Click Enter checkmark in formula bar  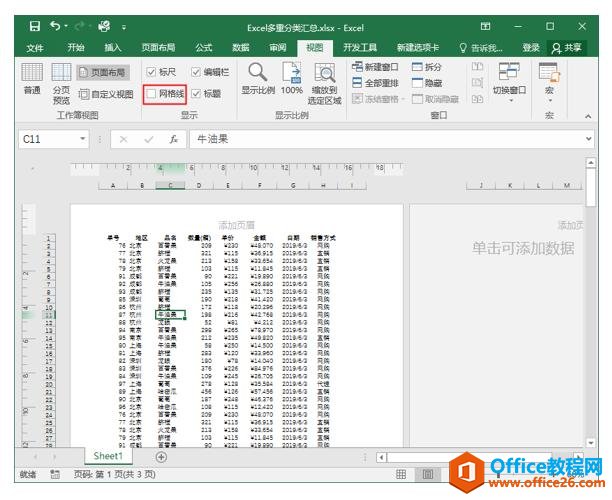(148, 139)
